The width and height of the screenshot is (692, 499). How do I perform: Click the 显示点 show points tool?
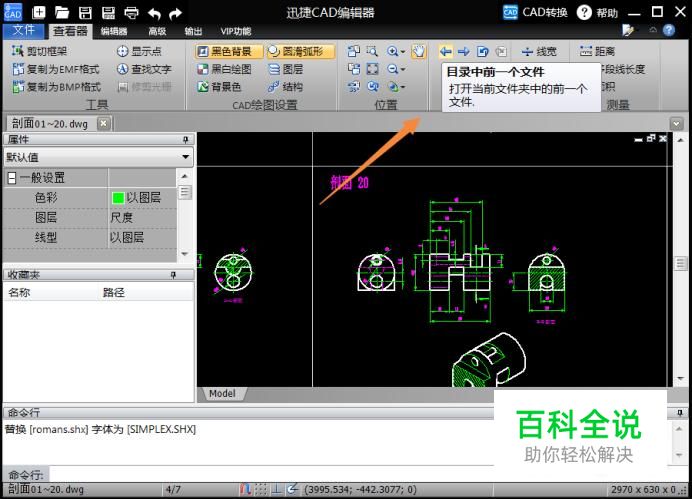pos(139,51)
